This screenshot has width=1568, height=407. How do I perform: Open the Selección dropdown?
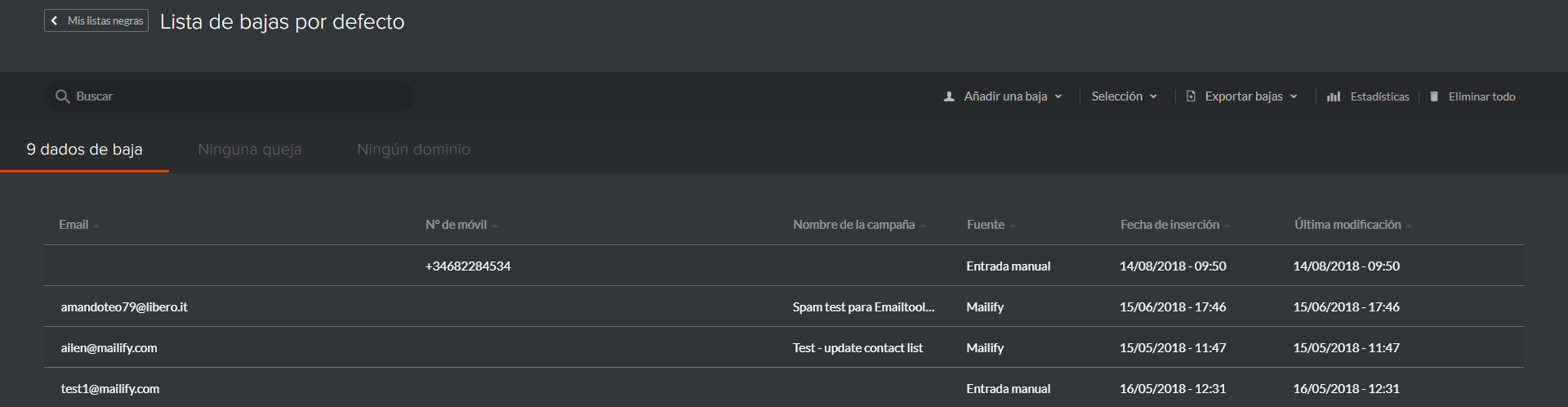point(1125,96)
